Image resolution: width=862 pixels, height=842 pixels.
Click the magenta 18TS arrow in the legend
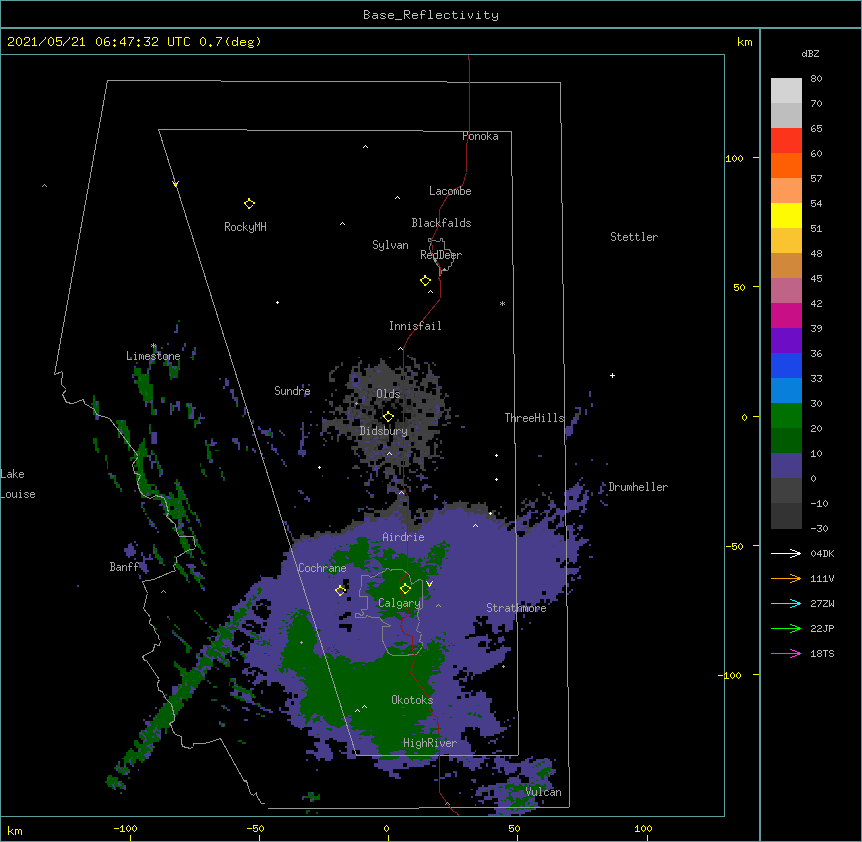[786, 653]
